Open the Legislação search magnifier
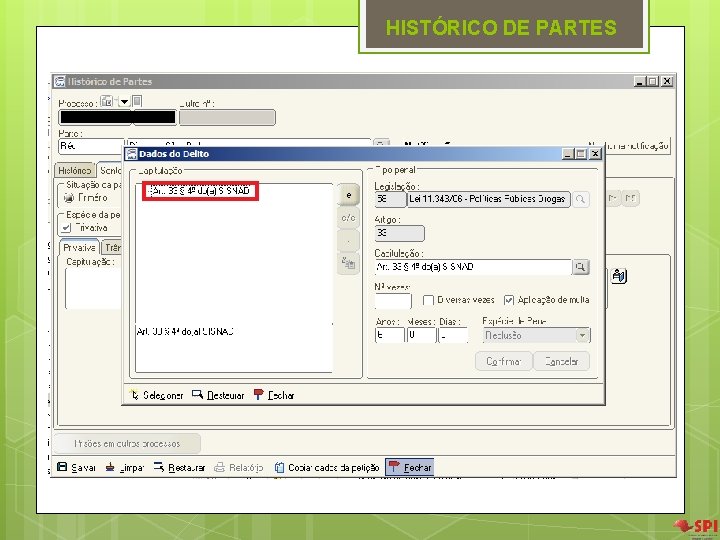 (x=581, y=199)
